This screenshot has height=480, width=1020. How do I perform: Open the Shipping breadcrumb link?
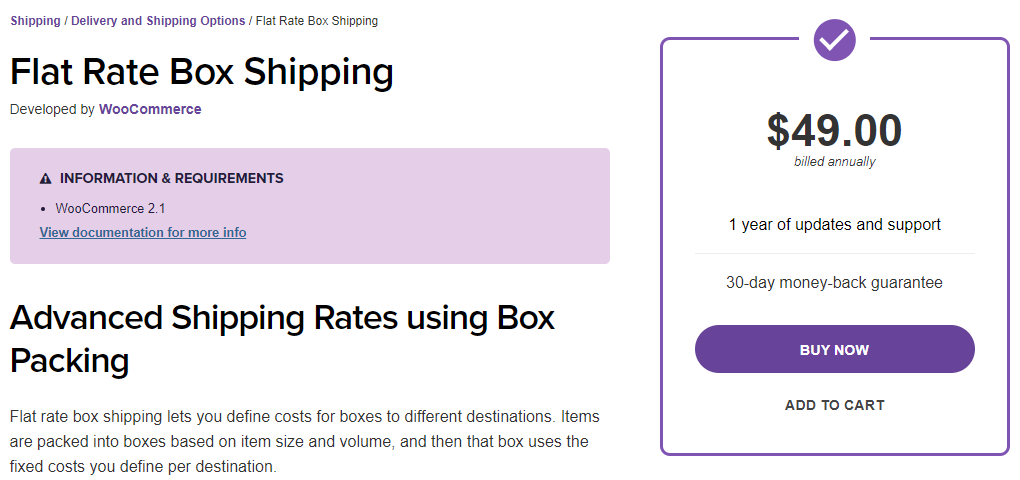point(35,21)
